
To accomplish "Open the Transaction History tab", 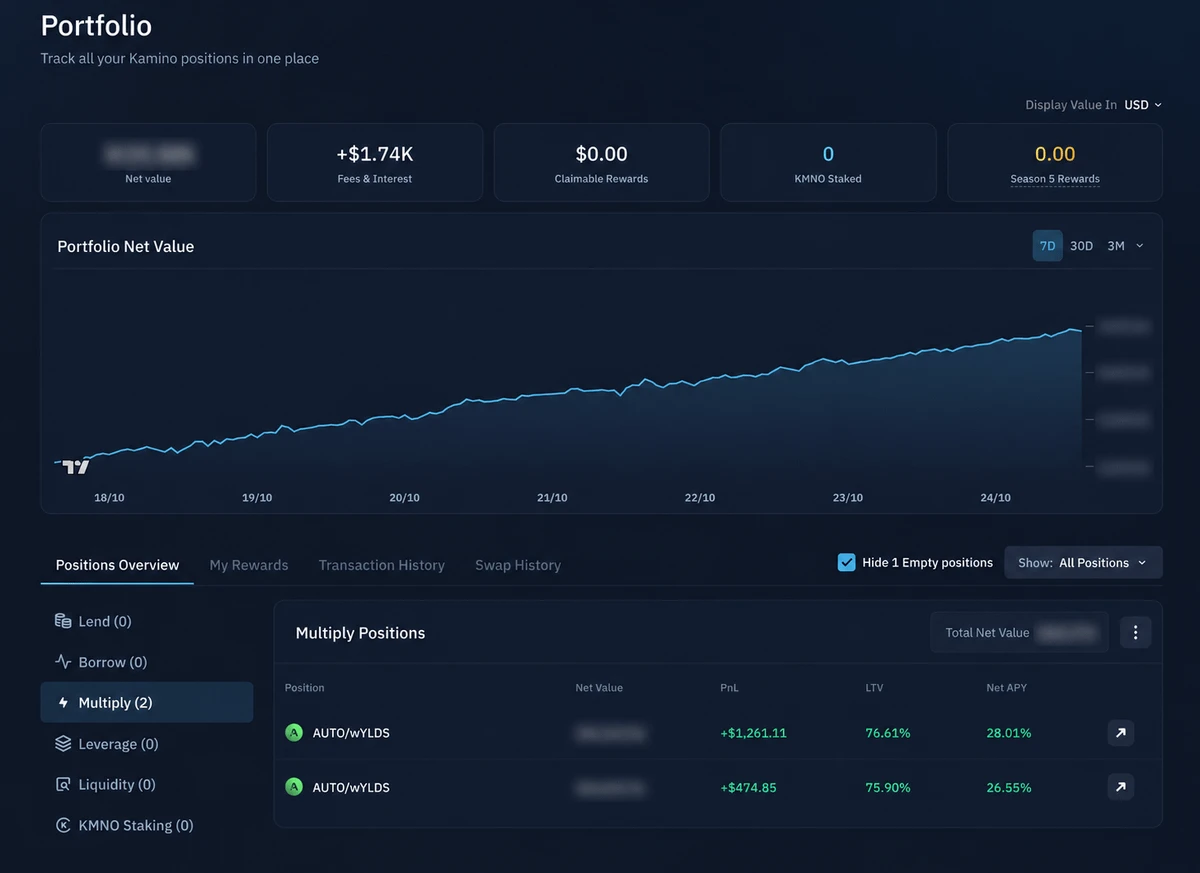I will pos(382,565).
